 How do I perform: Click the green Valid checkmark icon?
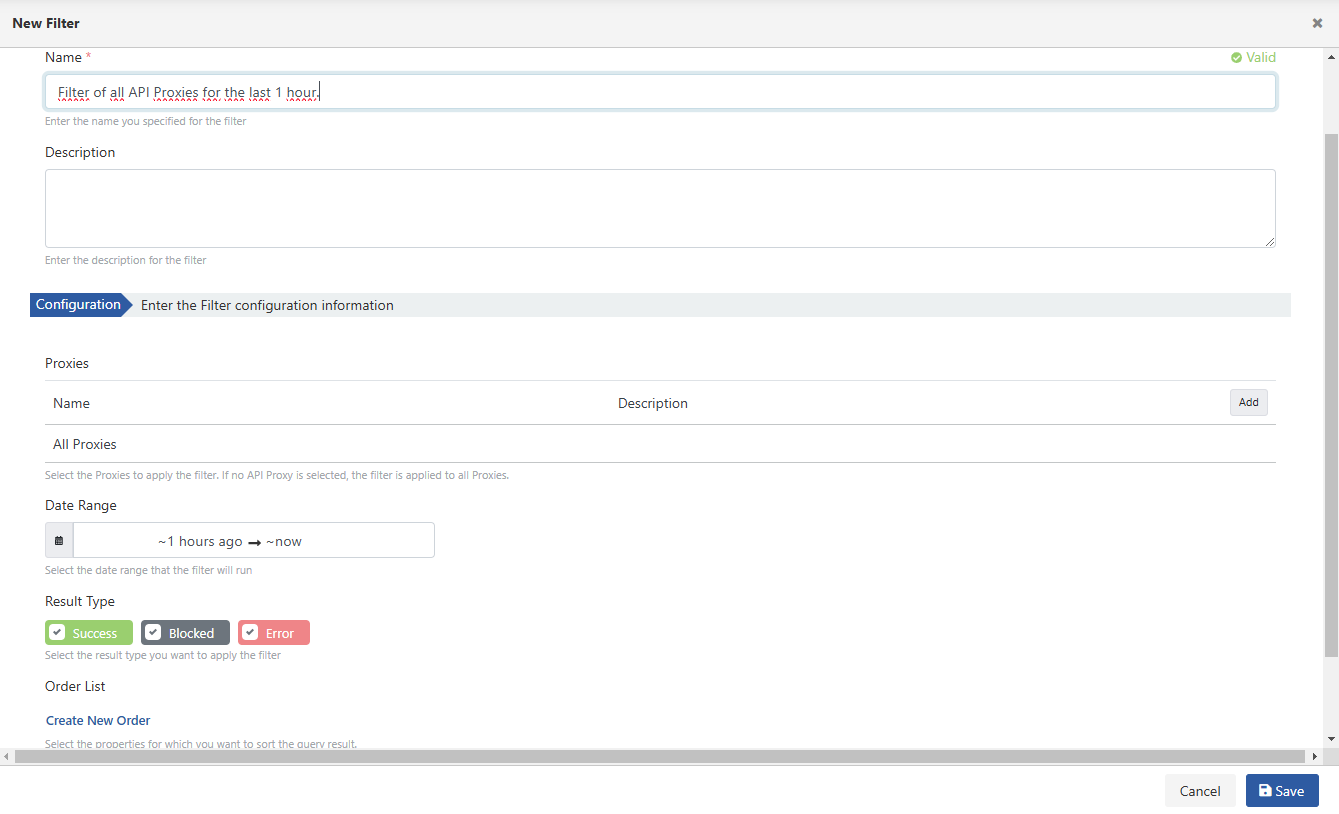click(1236, 58)
